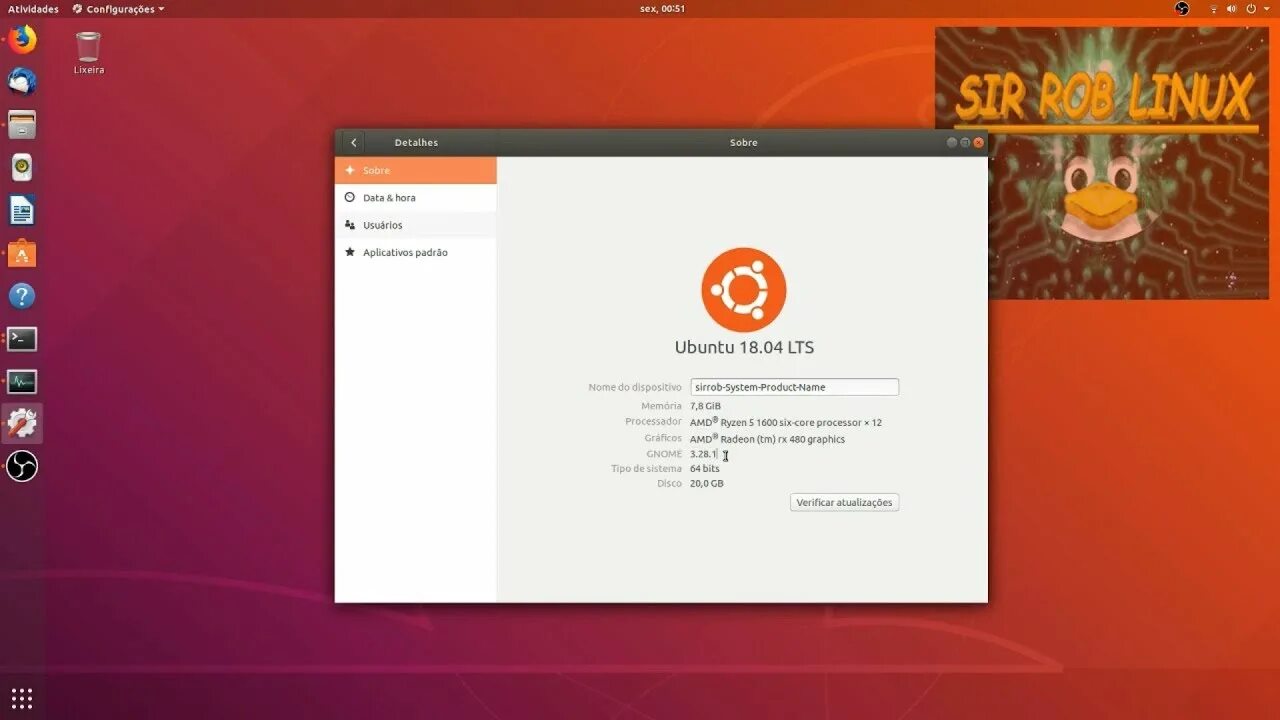Open the Help icon in dock
This screenshot has width=1280, height=720.
tap(22, 296)
